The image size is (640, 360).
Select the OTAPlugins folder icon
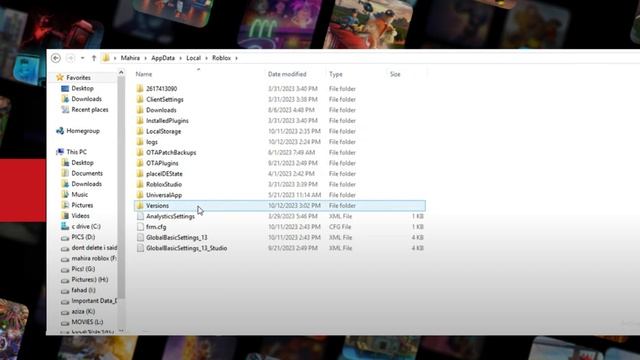point(140,163)
